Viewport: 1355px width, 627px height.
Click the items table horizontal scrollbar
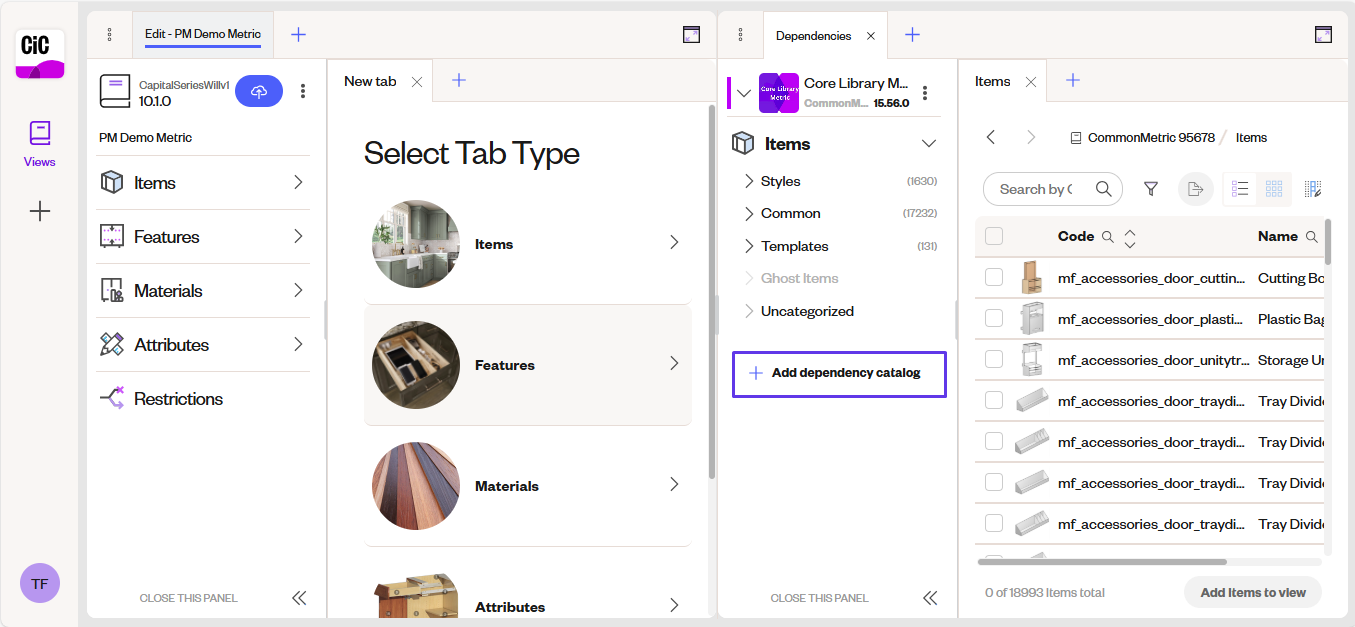pos(1102,562)
